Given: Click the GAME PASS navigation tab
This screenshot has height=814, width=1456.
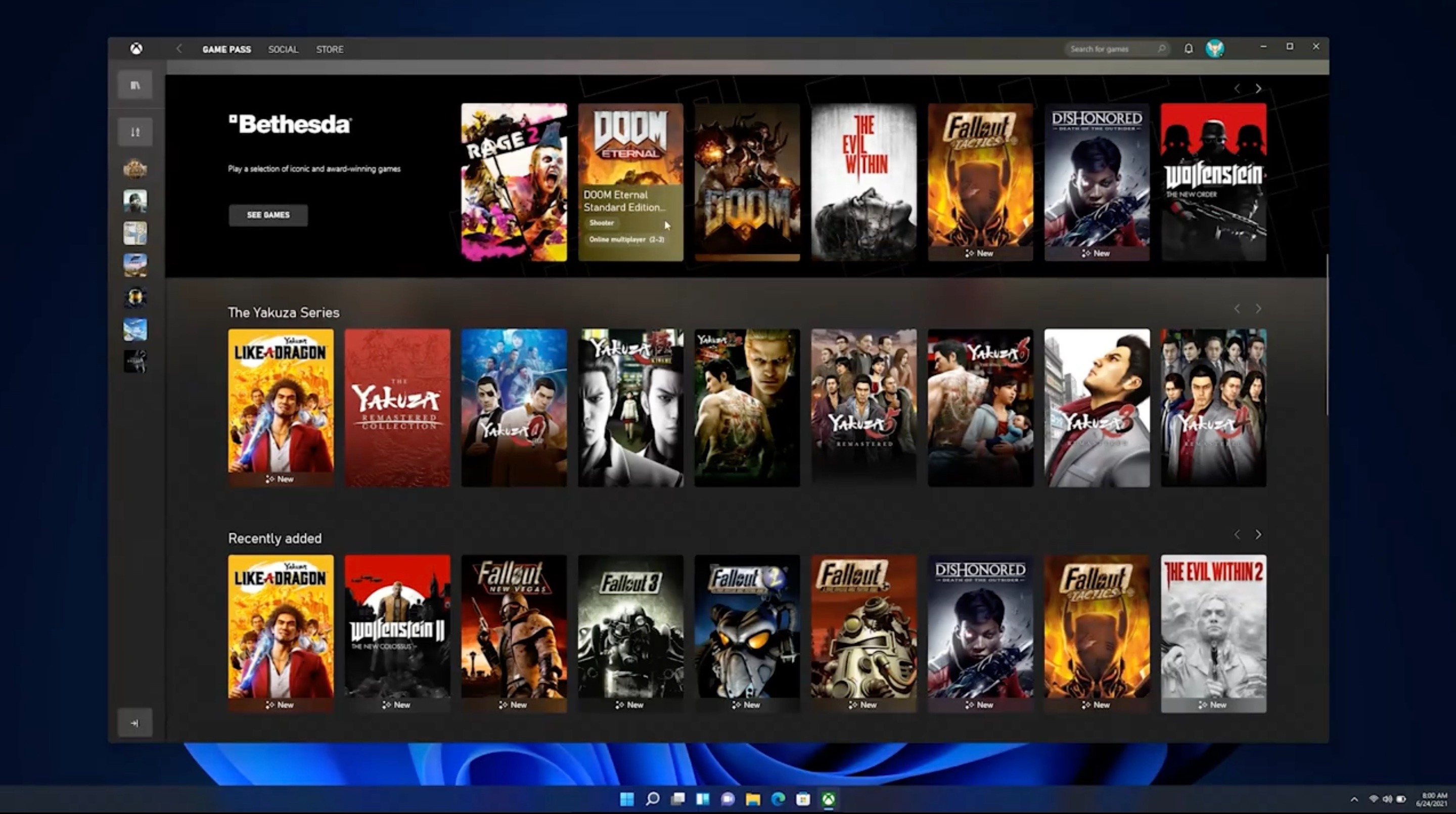Looking at the screenshot, I should point(223,48).
